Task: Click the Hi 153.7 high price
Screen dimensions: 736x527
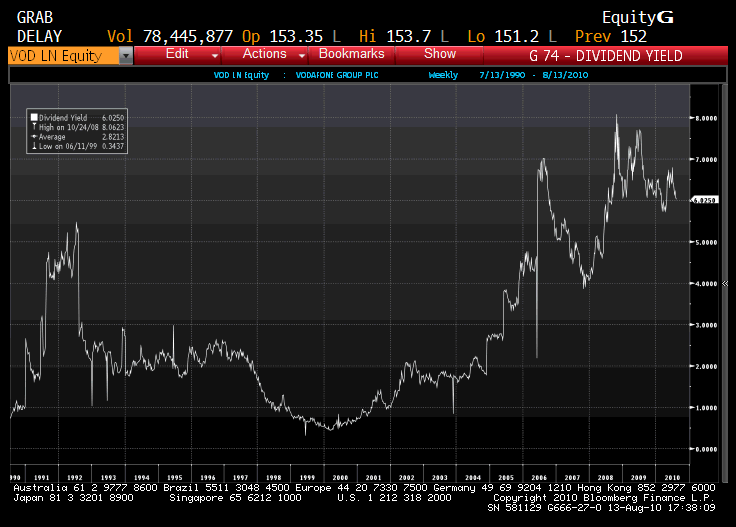Action: pos(408,36)
